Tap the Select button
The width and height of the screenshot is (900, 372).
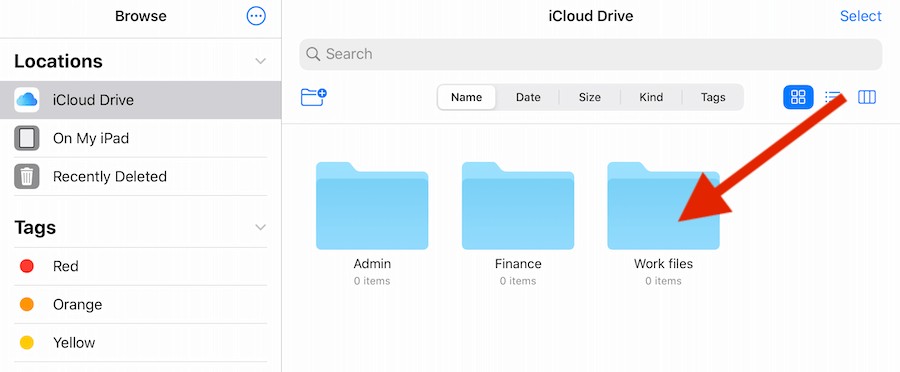point(860,16)
